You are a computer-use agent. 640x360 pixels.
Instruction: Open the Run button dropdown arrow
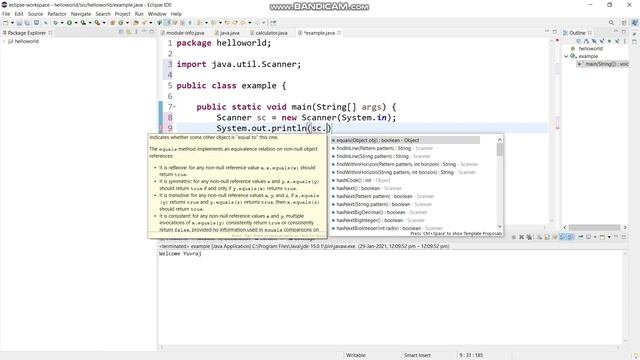(76, 23)
